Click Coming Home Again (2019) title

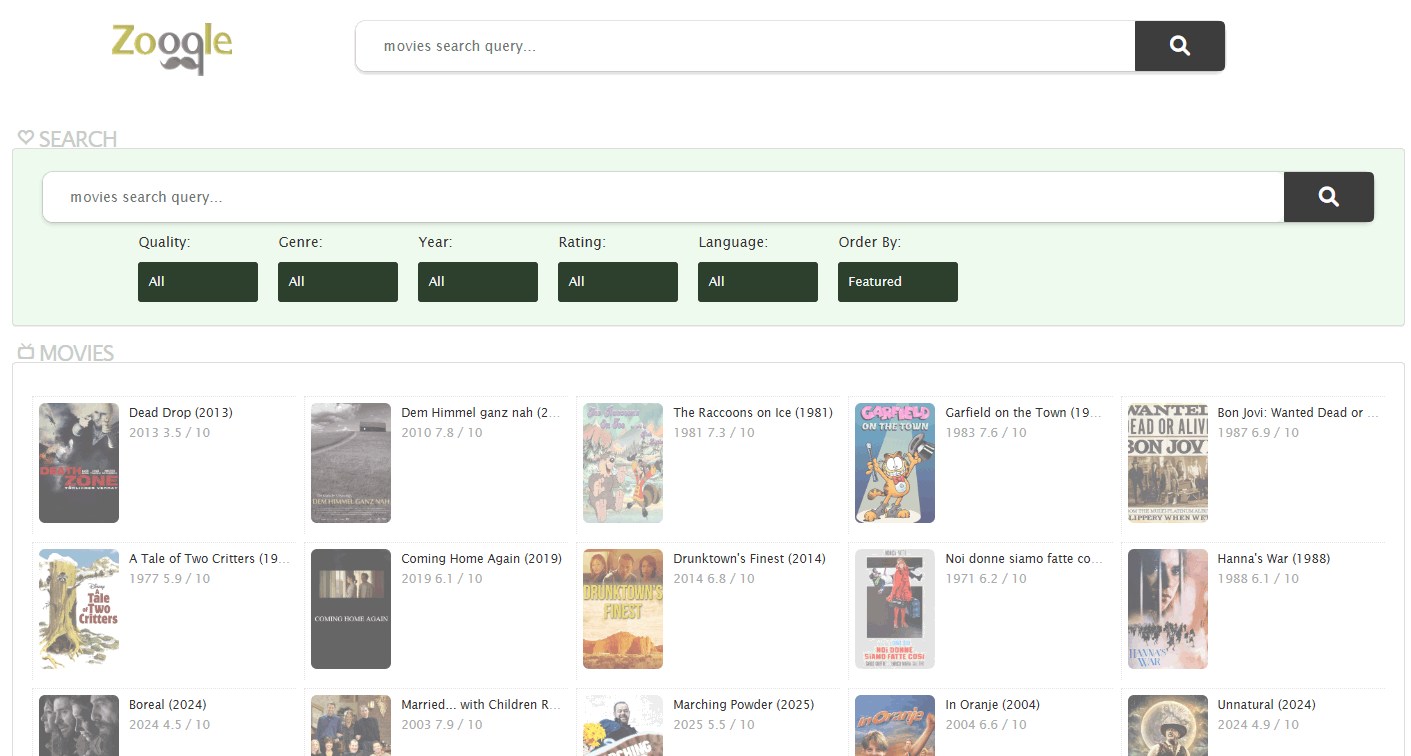pyautogui.click(x=481, y=559)
